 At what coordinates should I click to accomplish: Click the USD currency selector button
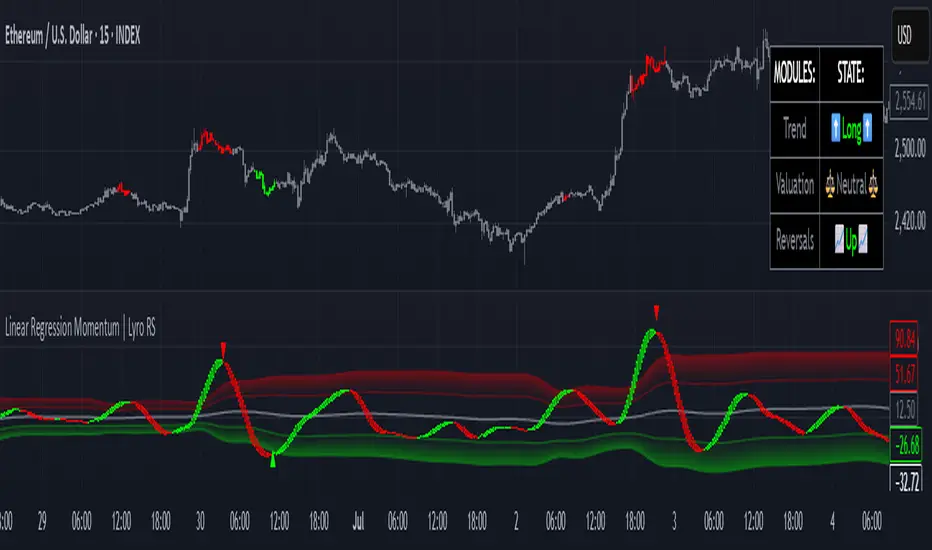tap(909, 36)
